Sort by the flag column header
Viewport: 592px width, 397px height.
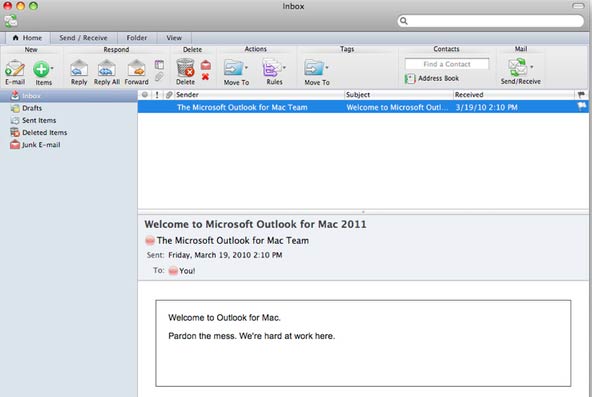[x=581, y=95]
